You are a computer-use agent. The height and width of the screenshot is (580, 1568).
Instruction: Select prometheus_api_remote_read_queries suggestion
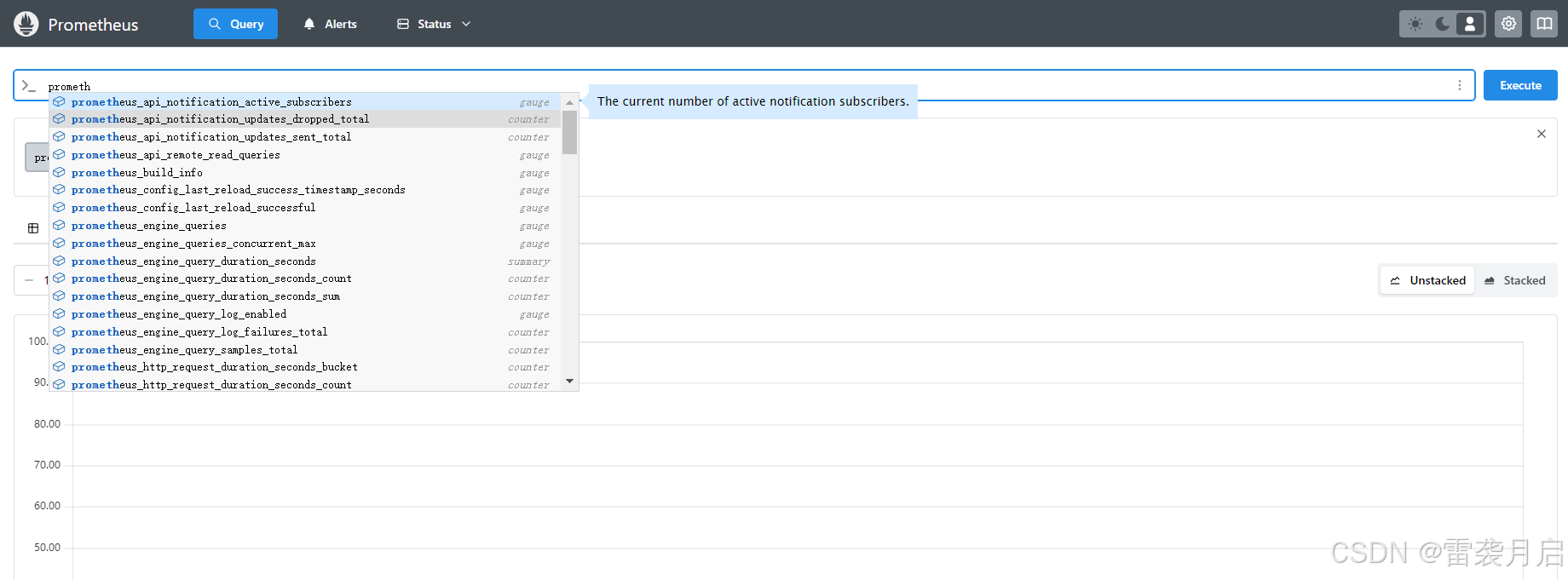(x=305, y=155)
